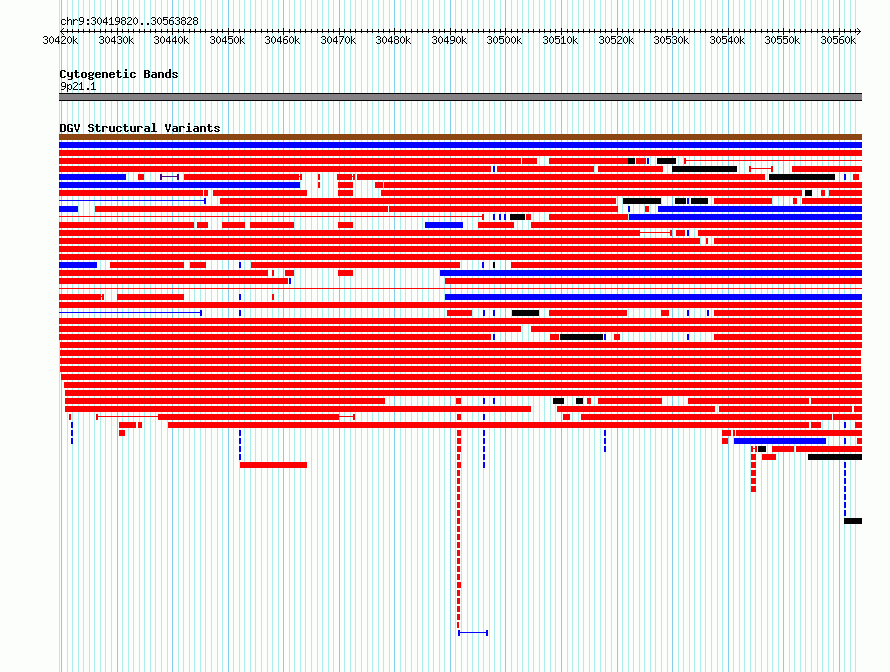Image resolution: width=890 pixels, height=672 pixels.
Task: Open the Cytogenetic Bands track title
Action: 119,74
